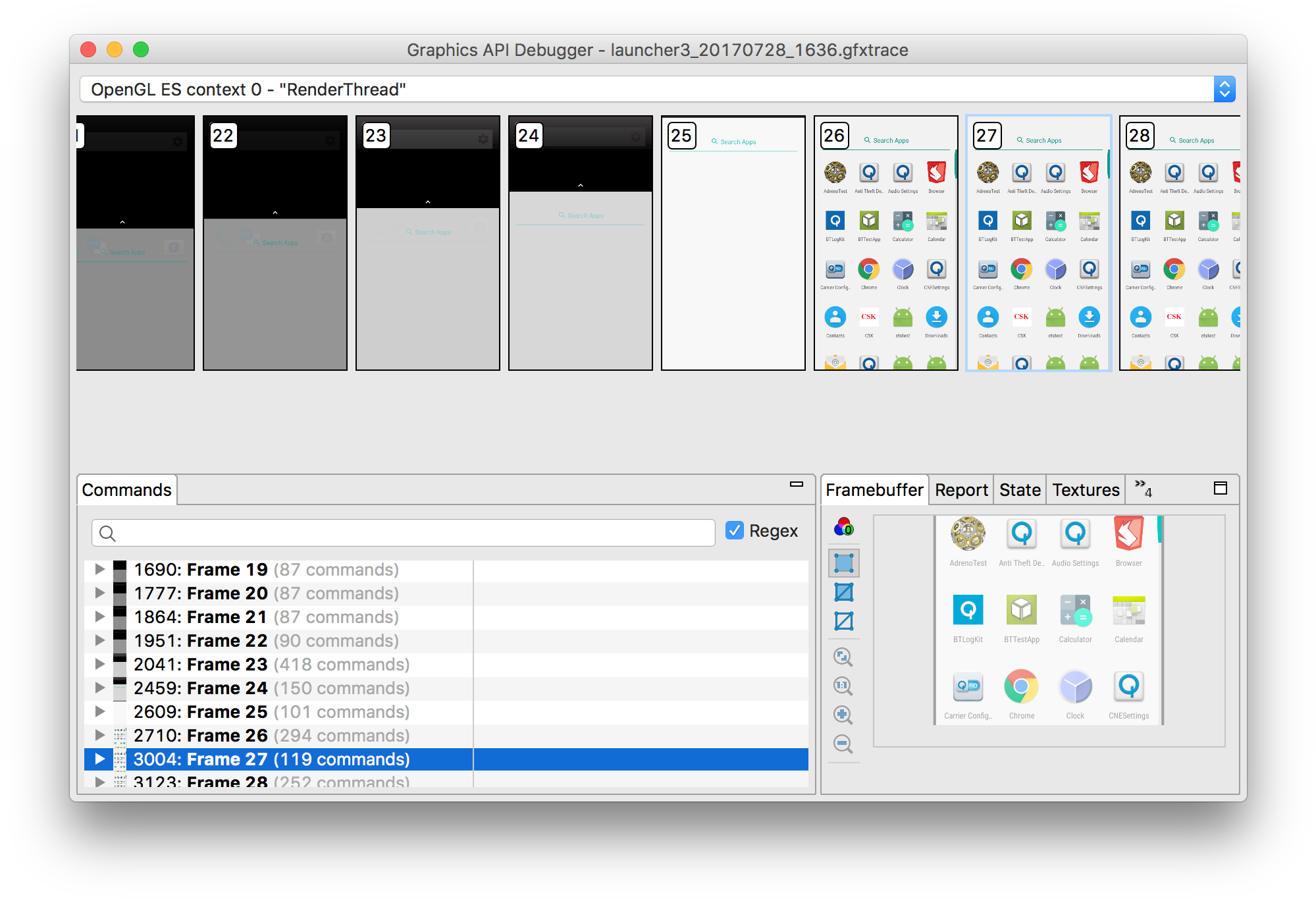Set framebuffer zoom to 1:1
Image resolution: width=1316 pixels, height=899 pixels.
(844, 686)
